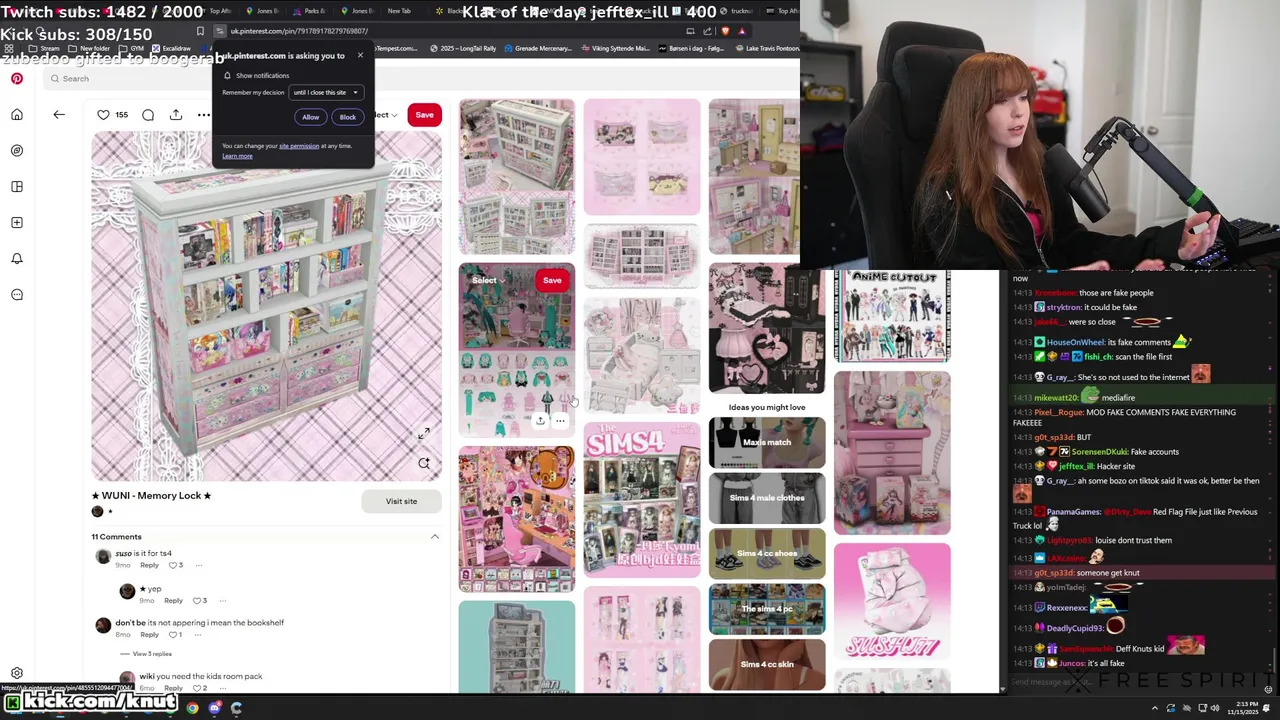Image resolution: width=1280 pixels, height=720 pixels.
Task: Collapse the 11 Comments section
Action: pyautogui.click(x=435, y=537)
